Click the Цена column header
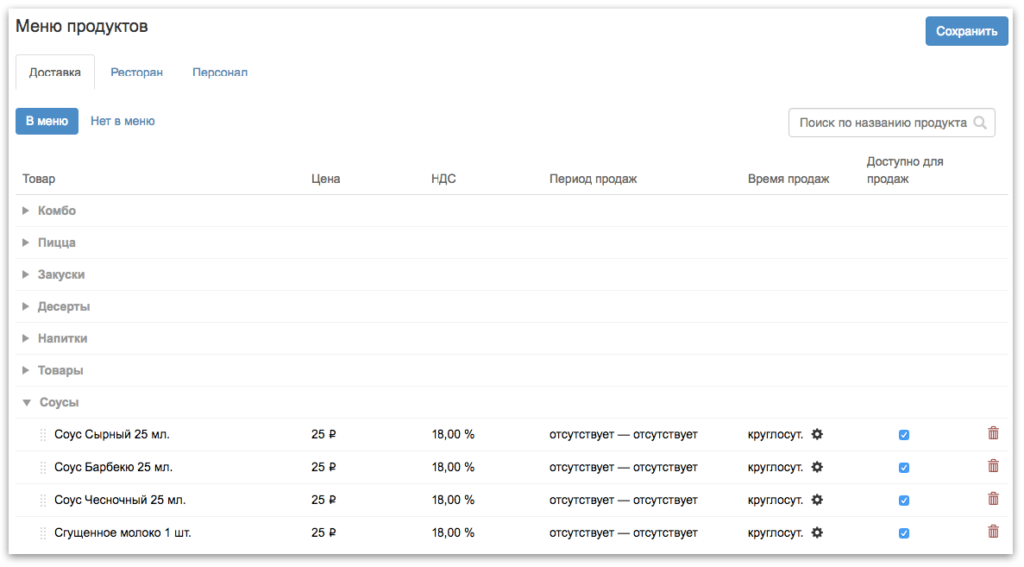Screen dimensions: 1024x567 325,178
